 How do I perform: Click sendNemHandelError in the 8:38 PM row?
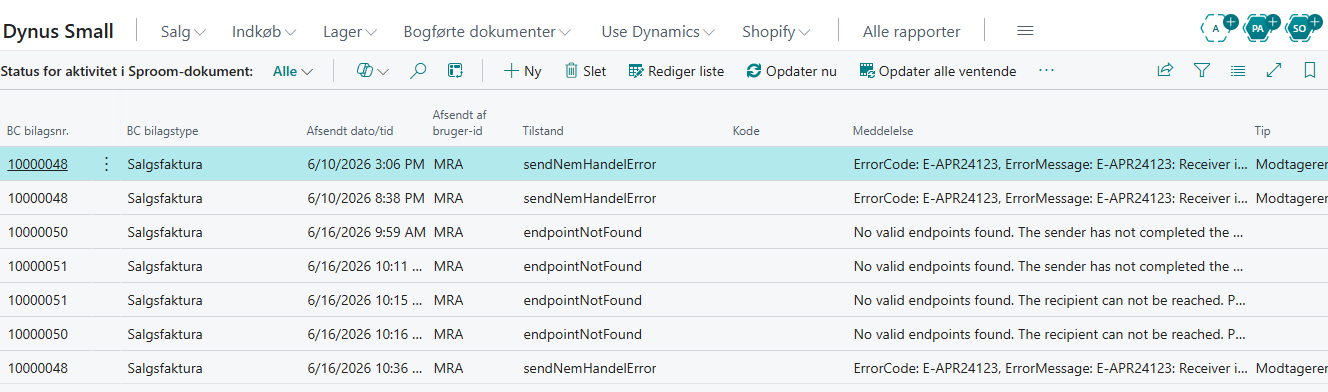(589, 198)
